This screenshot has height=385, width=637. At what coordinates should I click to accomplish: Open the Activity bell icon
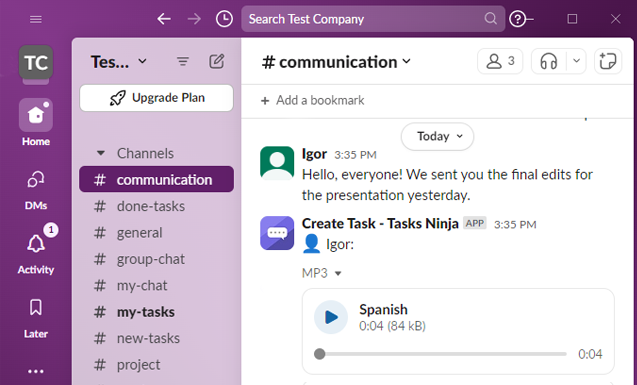(36, 244)
